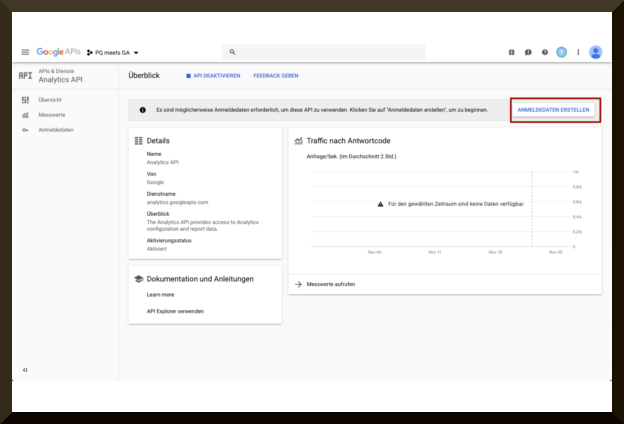Click the Traffic nach Antwortcode chart icon
The height and width of the screenshot is (424, 624).
[298, 141]
